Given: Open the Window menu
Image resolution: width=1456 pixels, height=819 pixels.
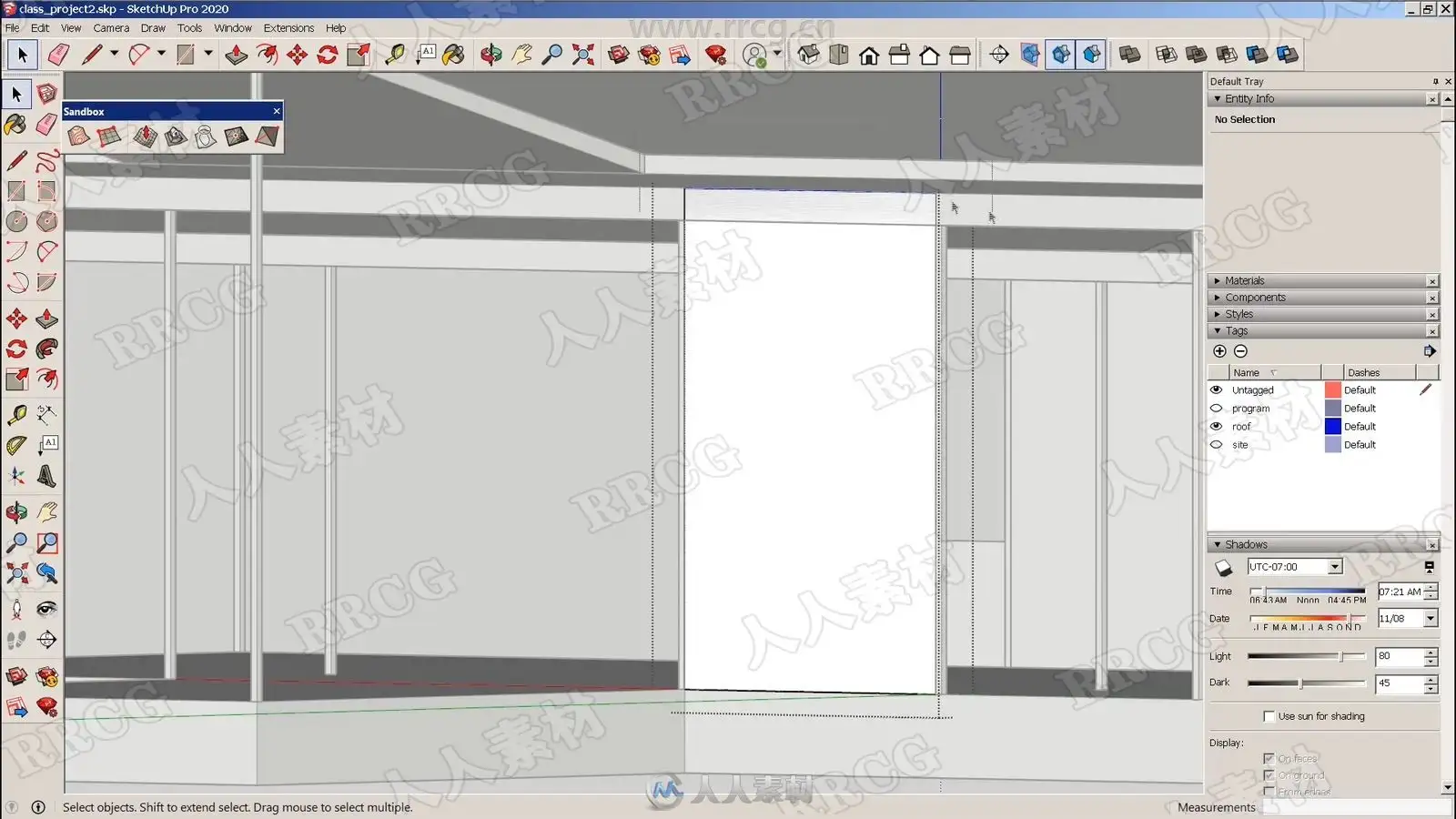Looking at the screenshot, I should 233,28.
